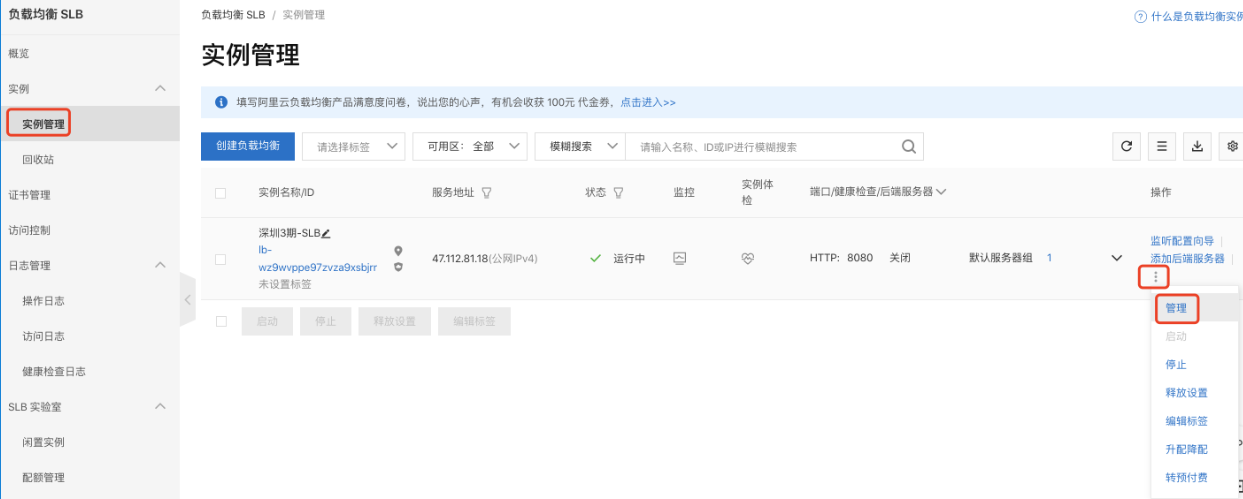Viewport: 1243px width, 499px height.
Task: Collapse the 实例 sidebar section
Action: [160, 88]
